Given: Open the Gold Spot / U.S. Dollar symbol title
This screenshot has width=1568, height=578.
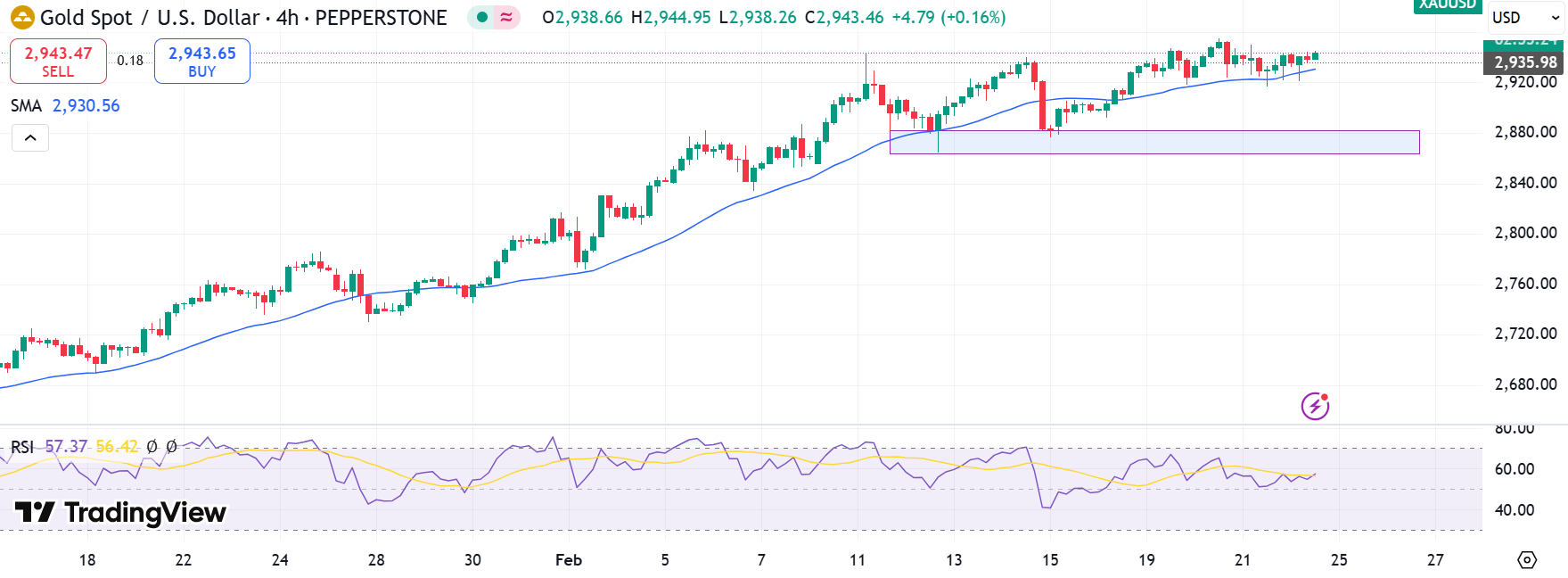Looking at the screenshot, I should pos(243,18).
